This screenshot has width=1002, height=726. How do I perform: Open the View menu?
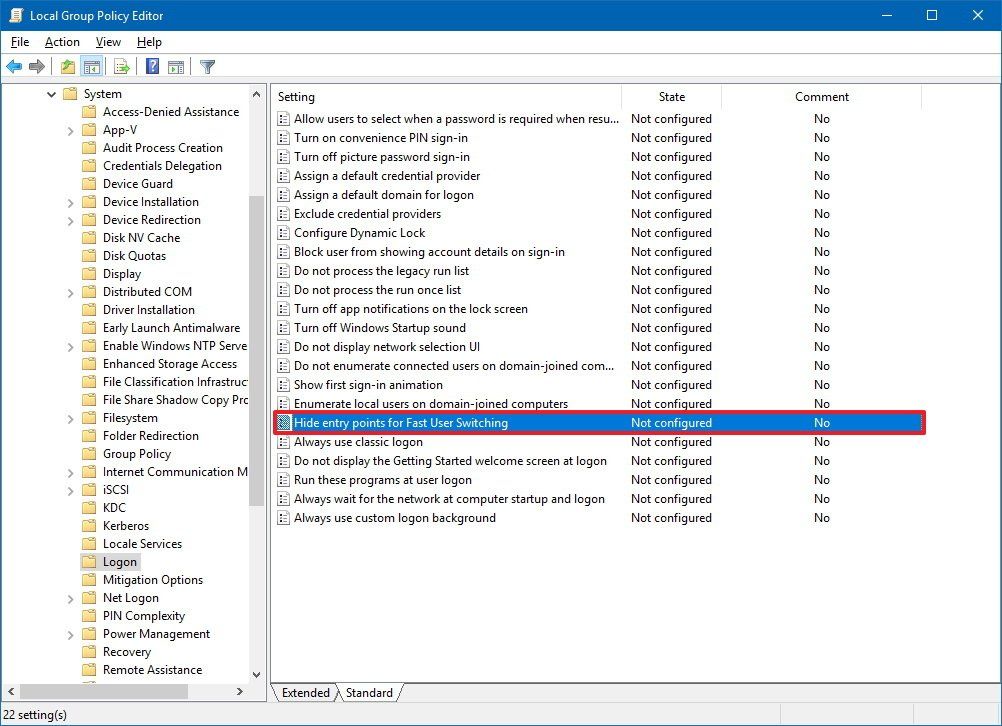pos(107,42)
